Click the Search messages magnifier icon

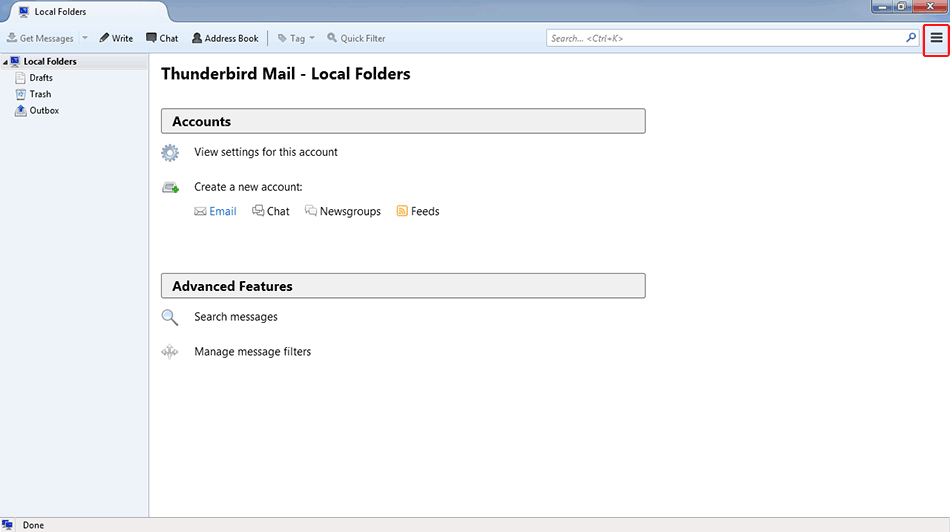[170, 317]
